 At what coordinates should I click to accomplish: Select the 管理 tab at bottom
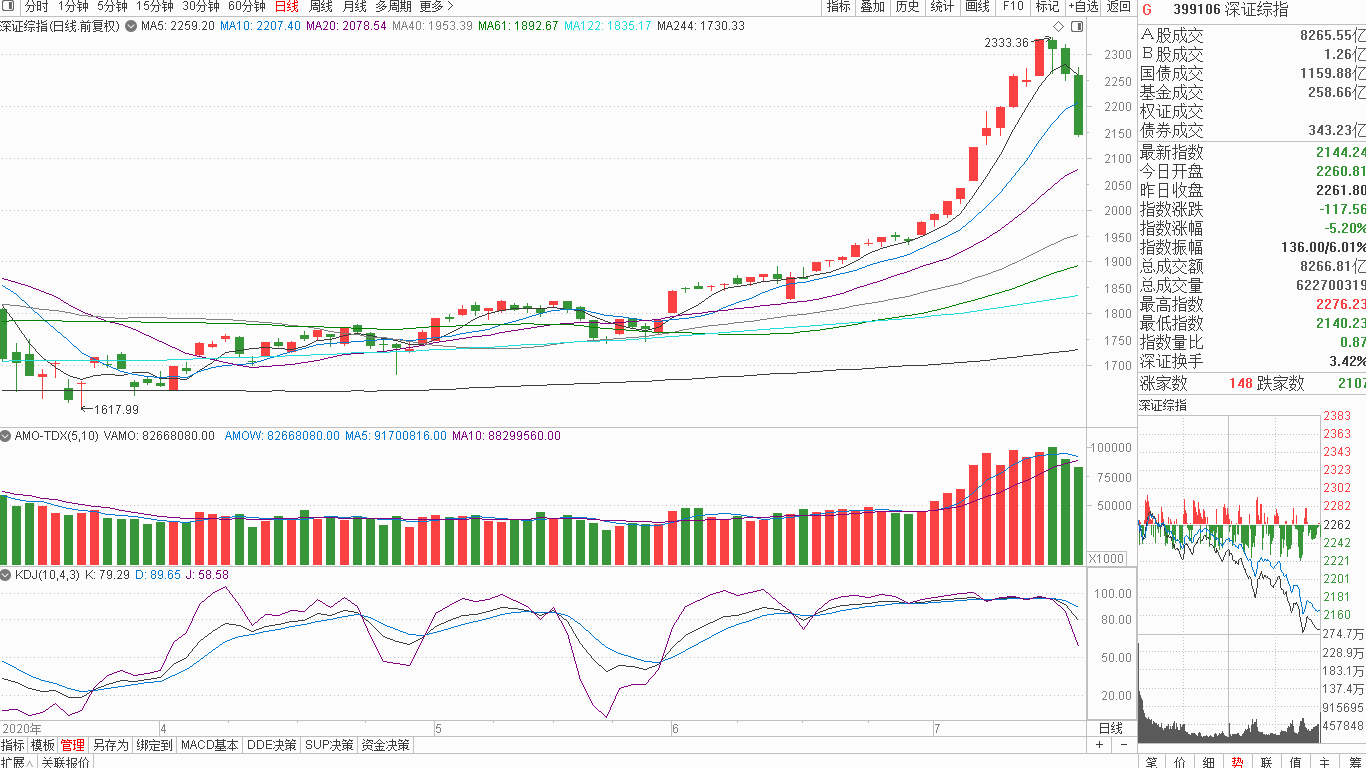pos(72,745)
